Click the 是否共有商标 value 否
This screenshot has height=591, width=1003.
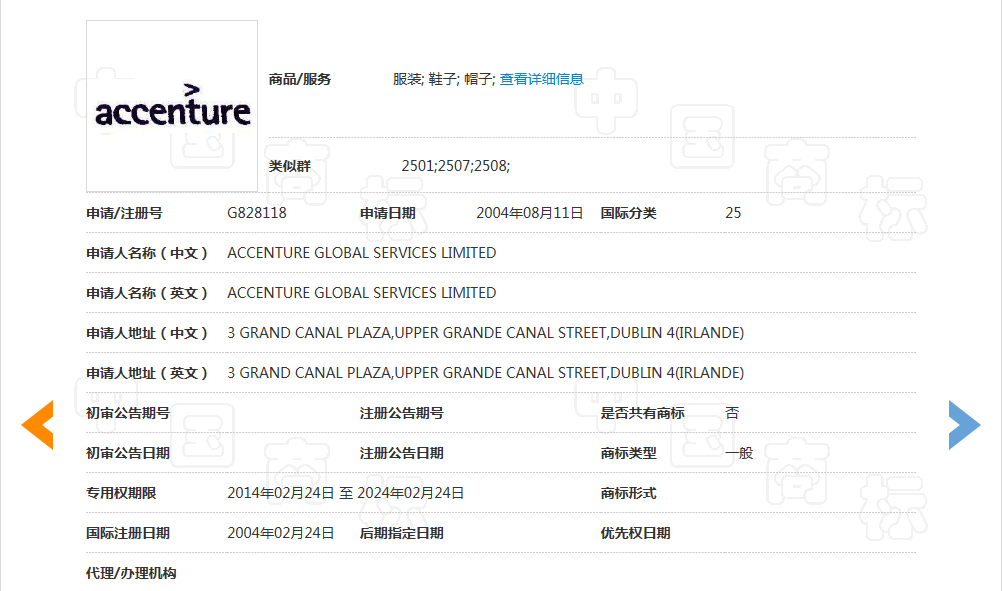[x=732, y=413]
